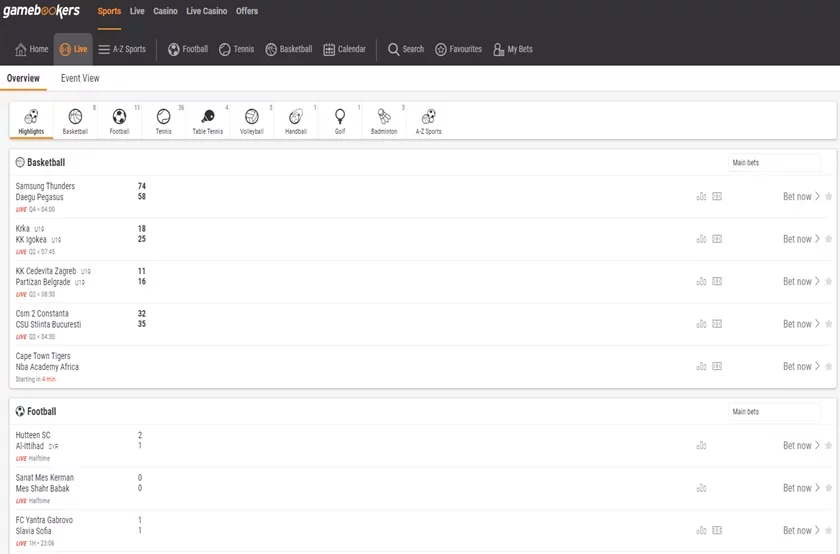Open the gamebookers logo homepage

pos(41,11)
